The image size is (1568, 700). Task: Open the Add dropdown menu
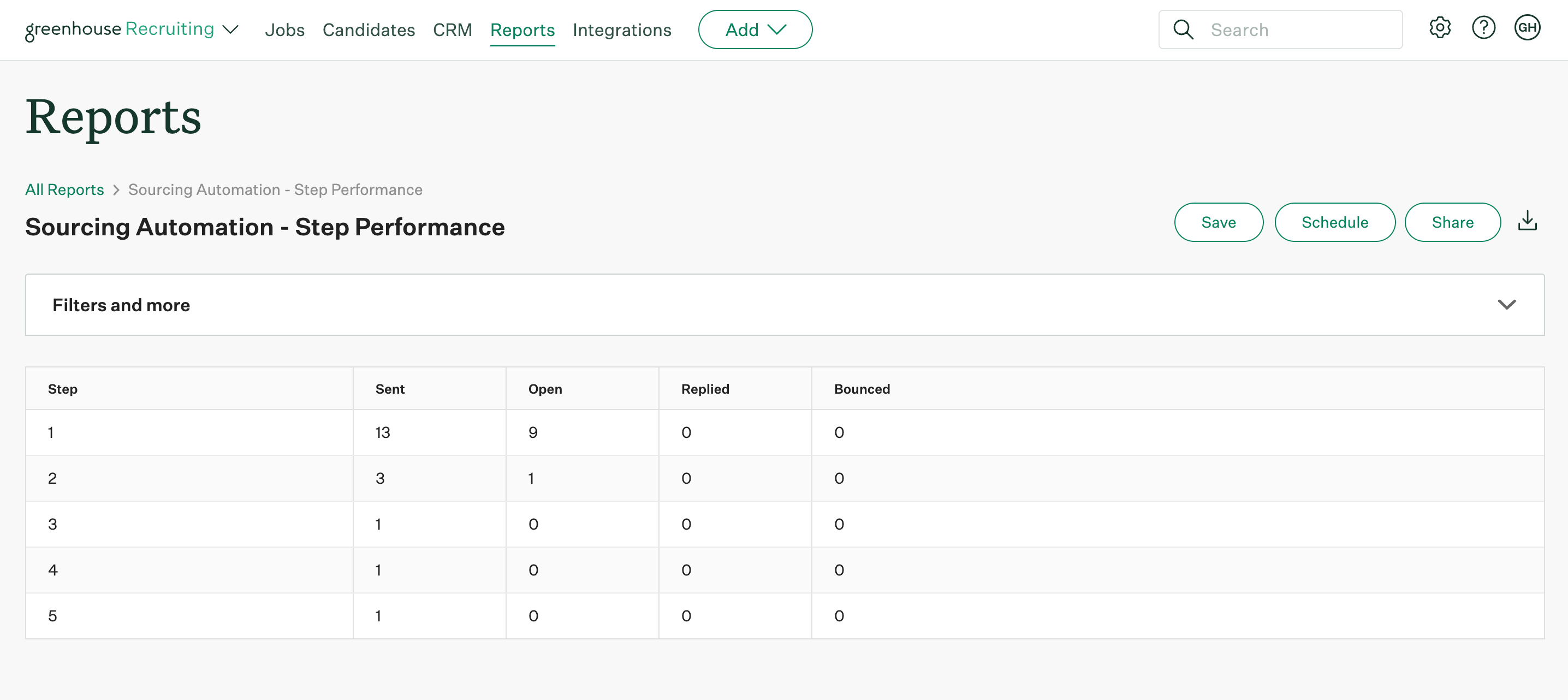point(756,29)
